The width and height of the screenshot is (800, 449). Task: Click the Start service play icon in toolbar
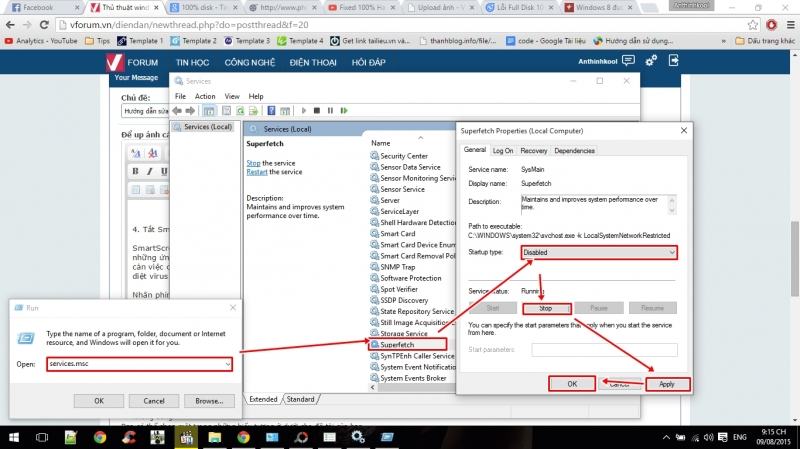(x=304, y=111)
